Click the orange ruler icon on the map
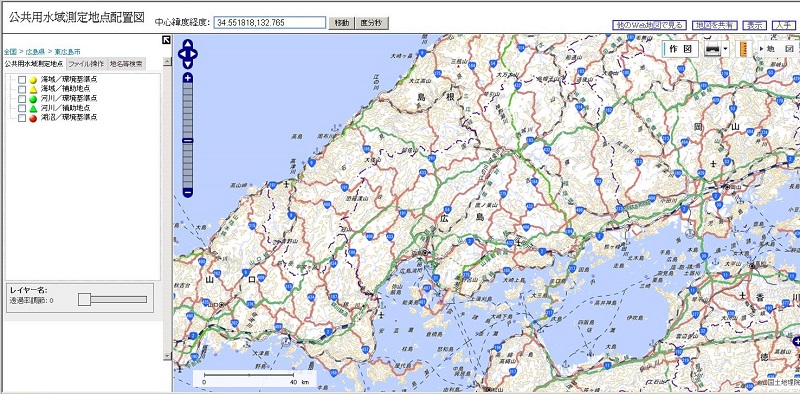This screenshot has height=394, width=800. click(x=743, y=49)
